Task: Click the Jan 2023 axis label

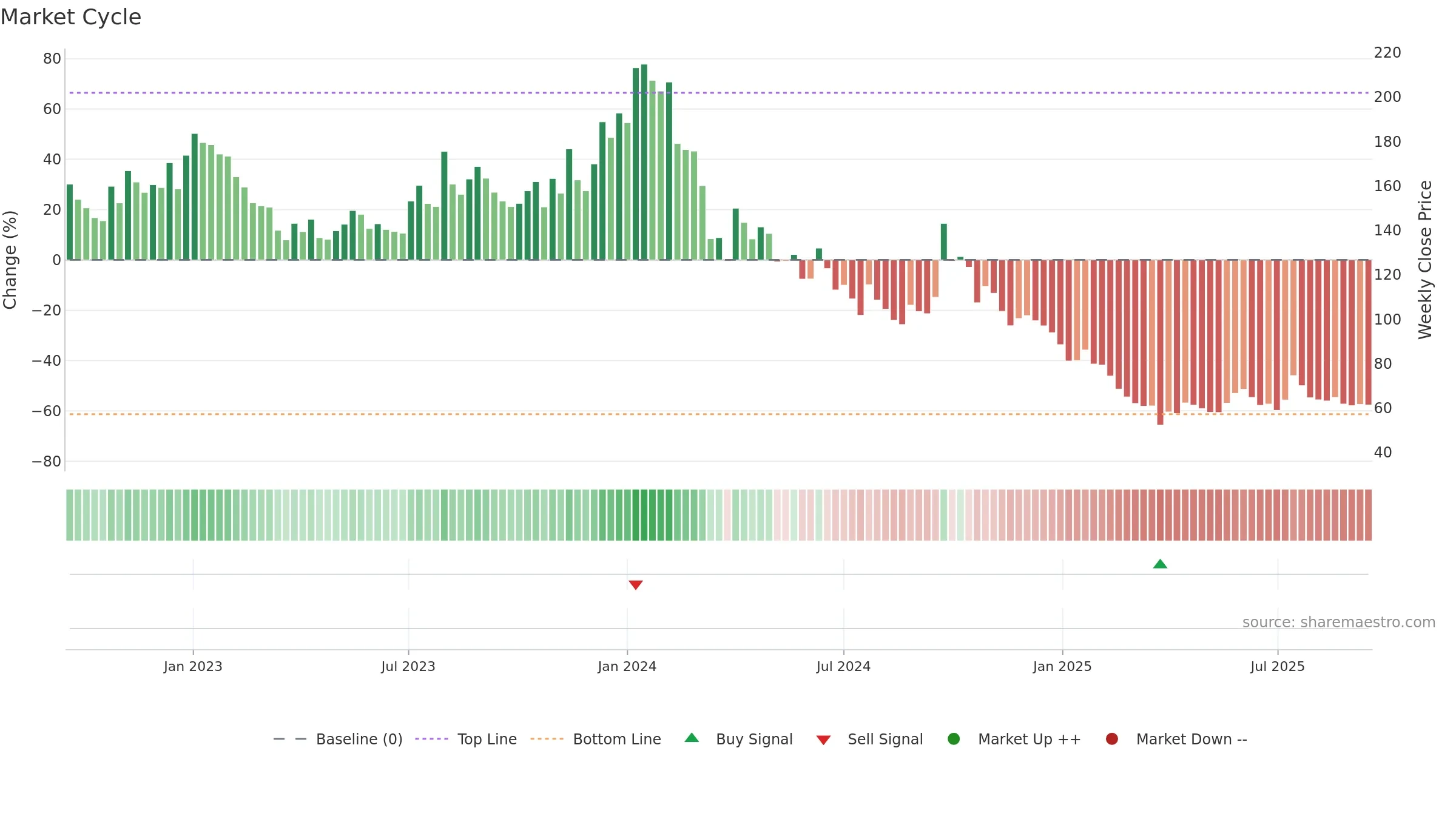Action: pos(193,666)
